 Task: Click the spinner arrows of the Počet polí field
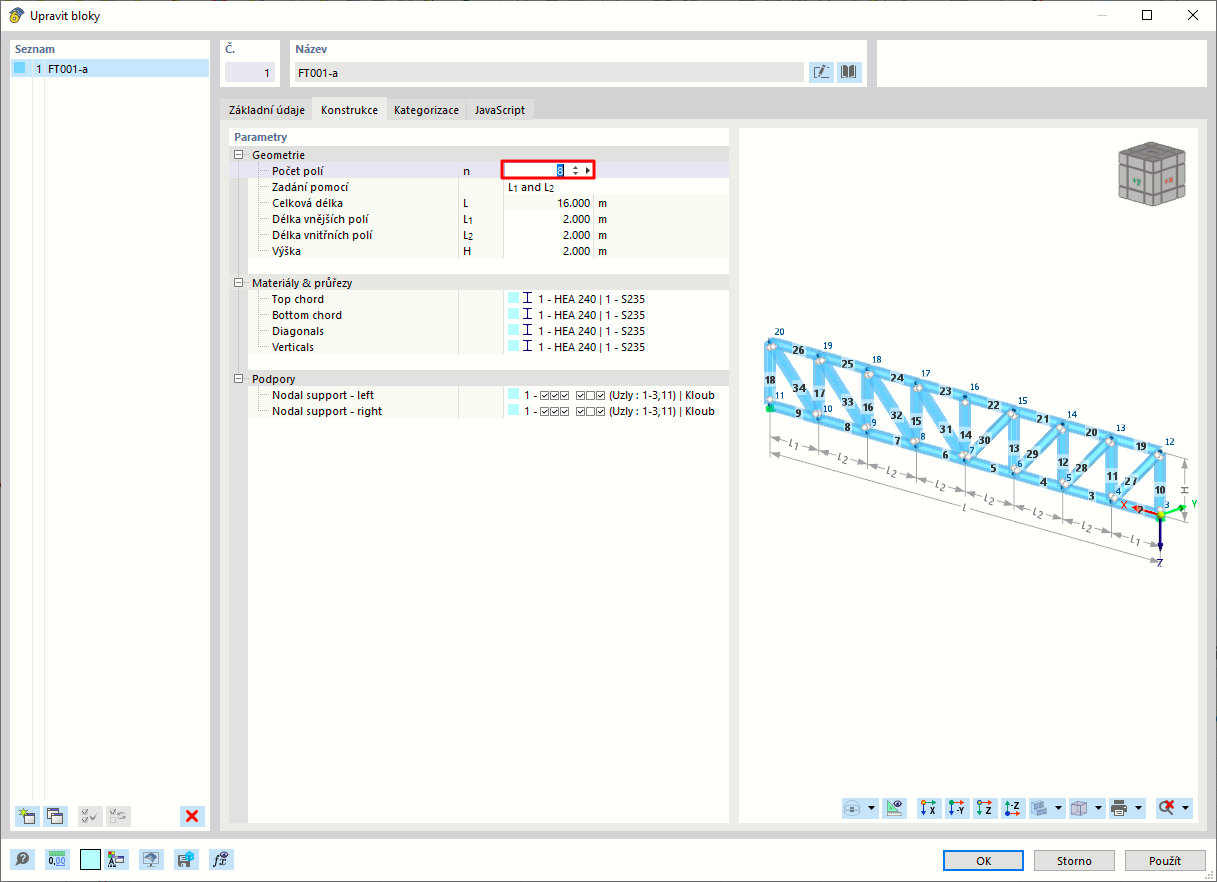coord(575,171)
